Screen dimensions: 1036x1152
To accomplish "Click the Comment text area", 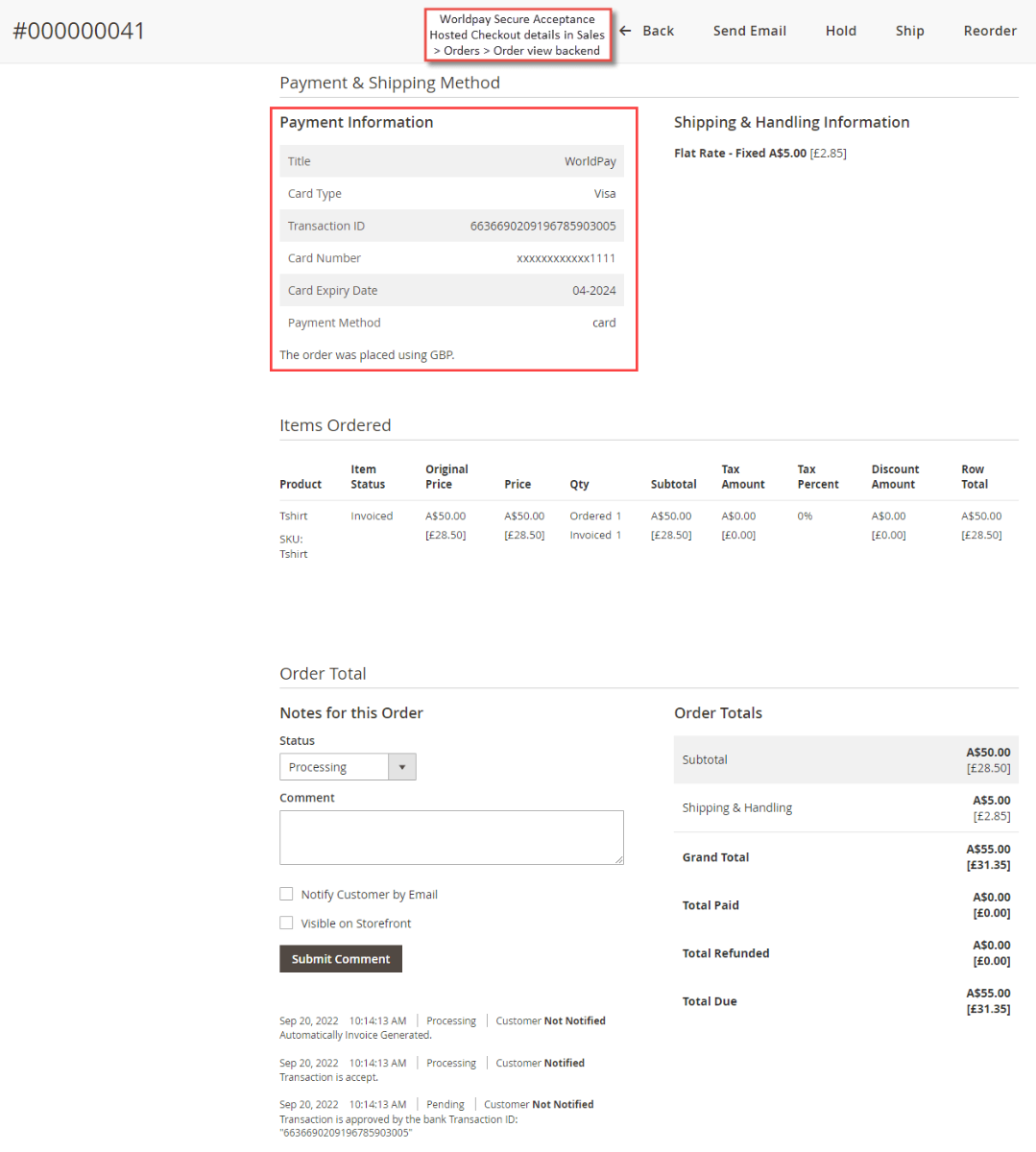I will pos(451,836).
